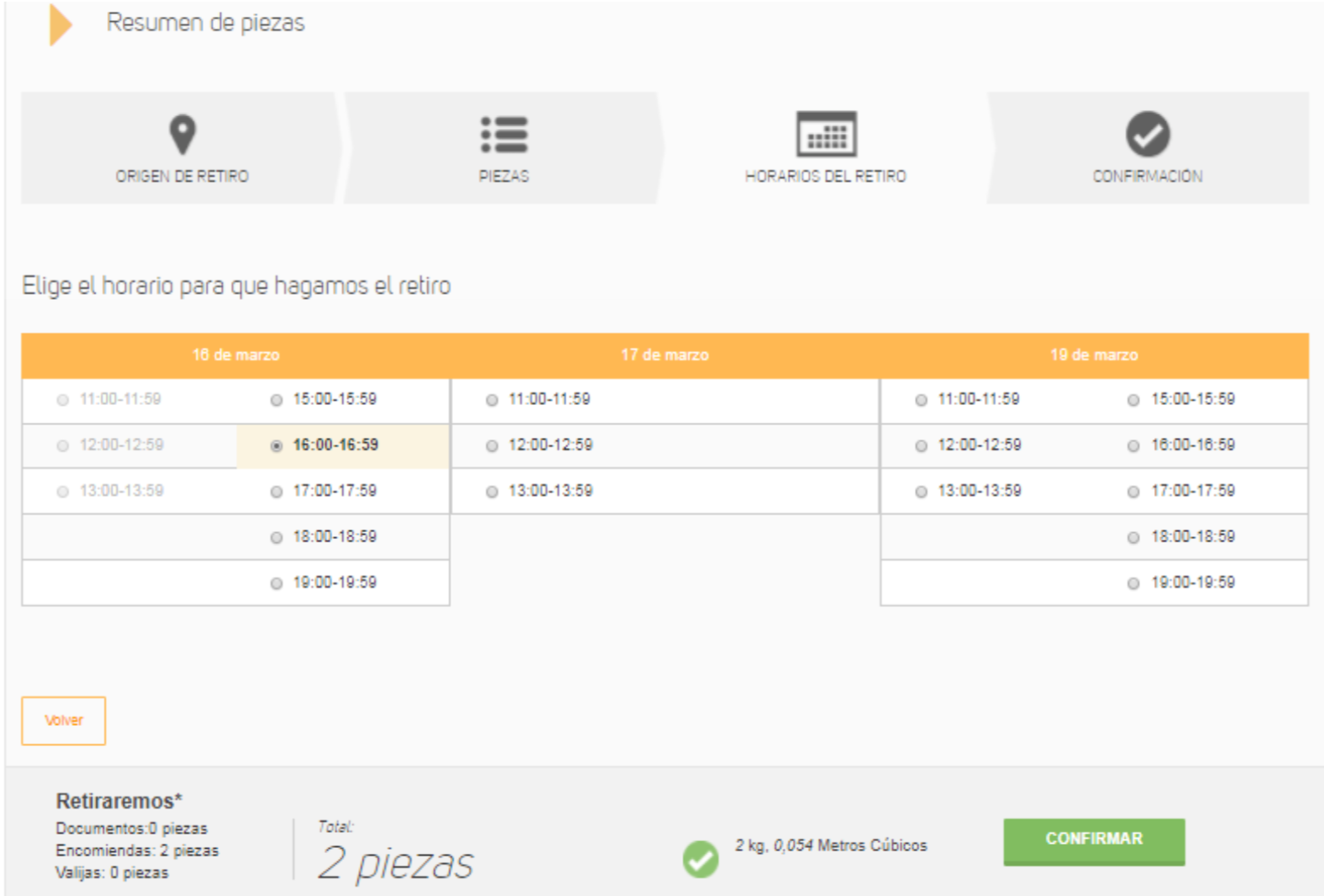The height and width of the screenshot is (896, 1324).
Task: Click the 17 de marzo column header
Action: pyautogui.click(x=665, y=355)
